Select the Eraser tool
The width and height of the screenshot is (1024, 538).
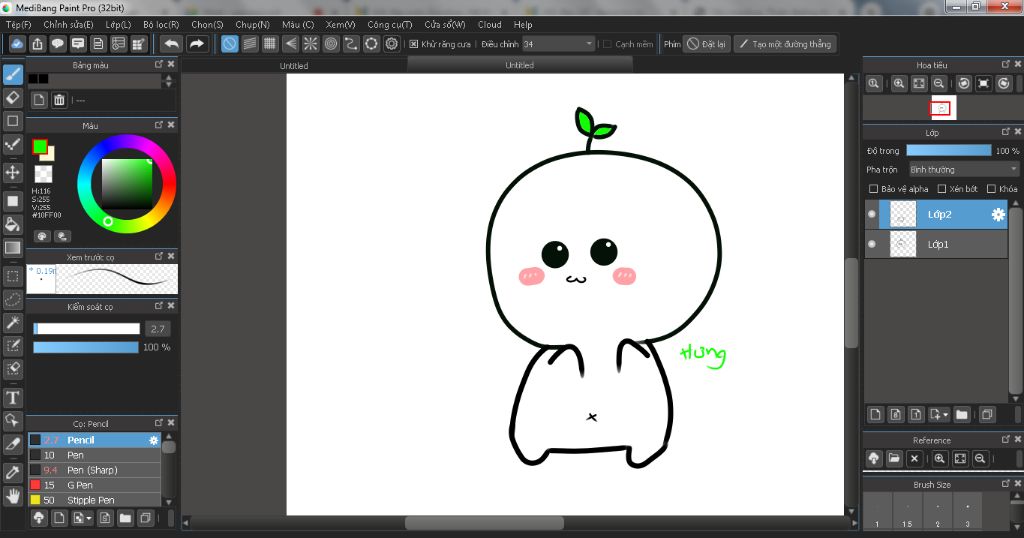pyautogui.click(x=12, y=98)
